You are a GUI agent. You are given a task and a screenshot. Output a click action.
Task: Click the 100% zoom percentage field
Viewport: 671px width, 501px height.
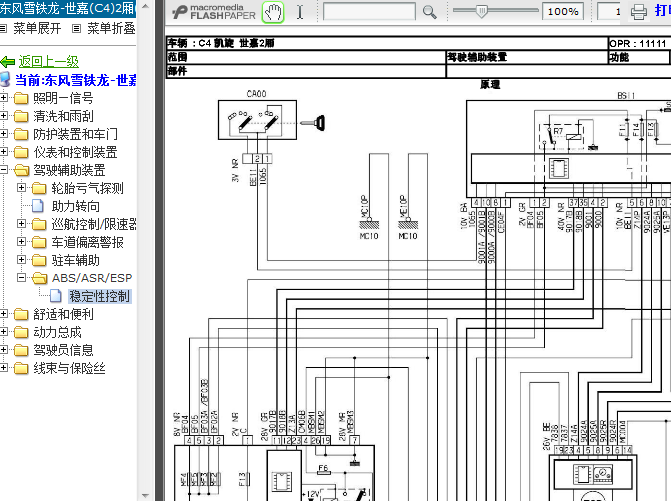(x=564, y=12)
